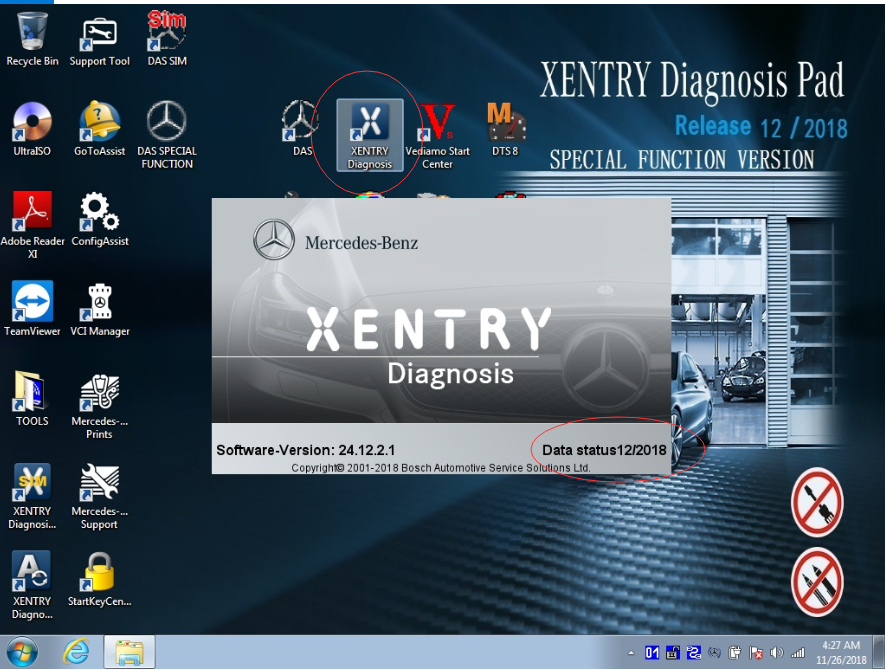Open the Recycle Bin desktop icon
Screen dimensions: 887x670
point(32,40)
